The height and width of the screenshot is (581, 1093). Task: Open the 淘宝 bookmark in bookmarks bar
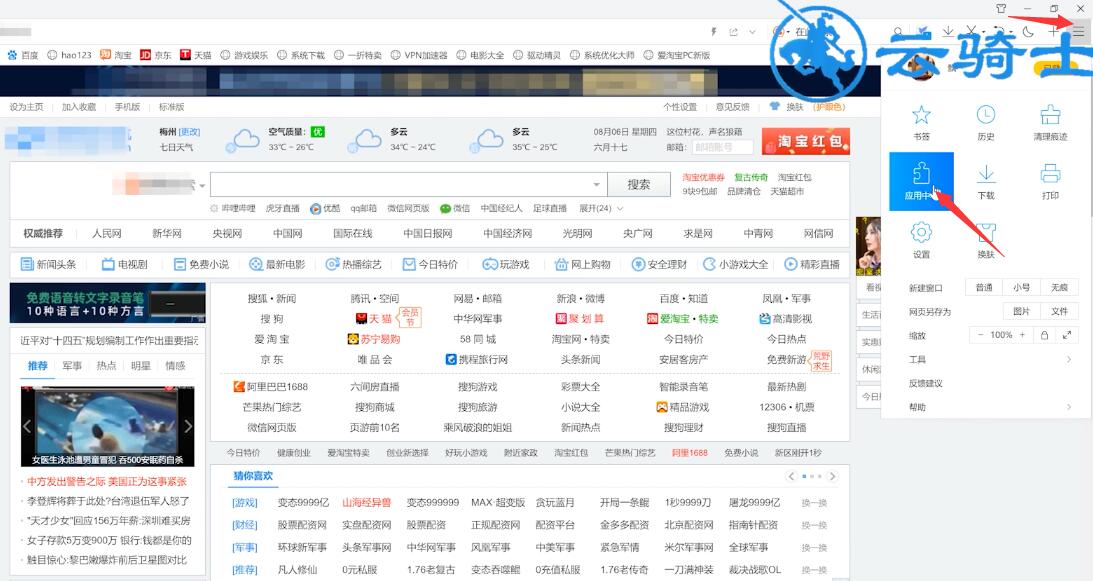116,55
